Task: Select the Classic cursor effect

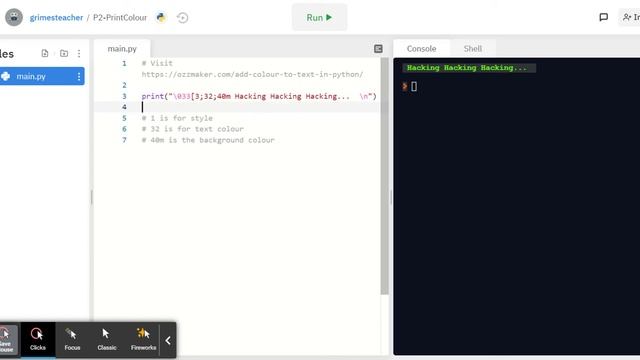Action: click(x=107, y=340)
